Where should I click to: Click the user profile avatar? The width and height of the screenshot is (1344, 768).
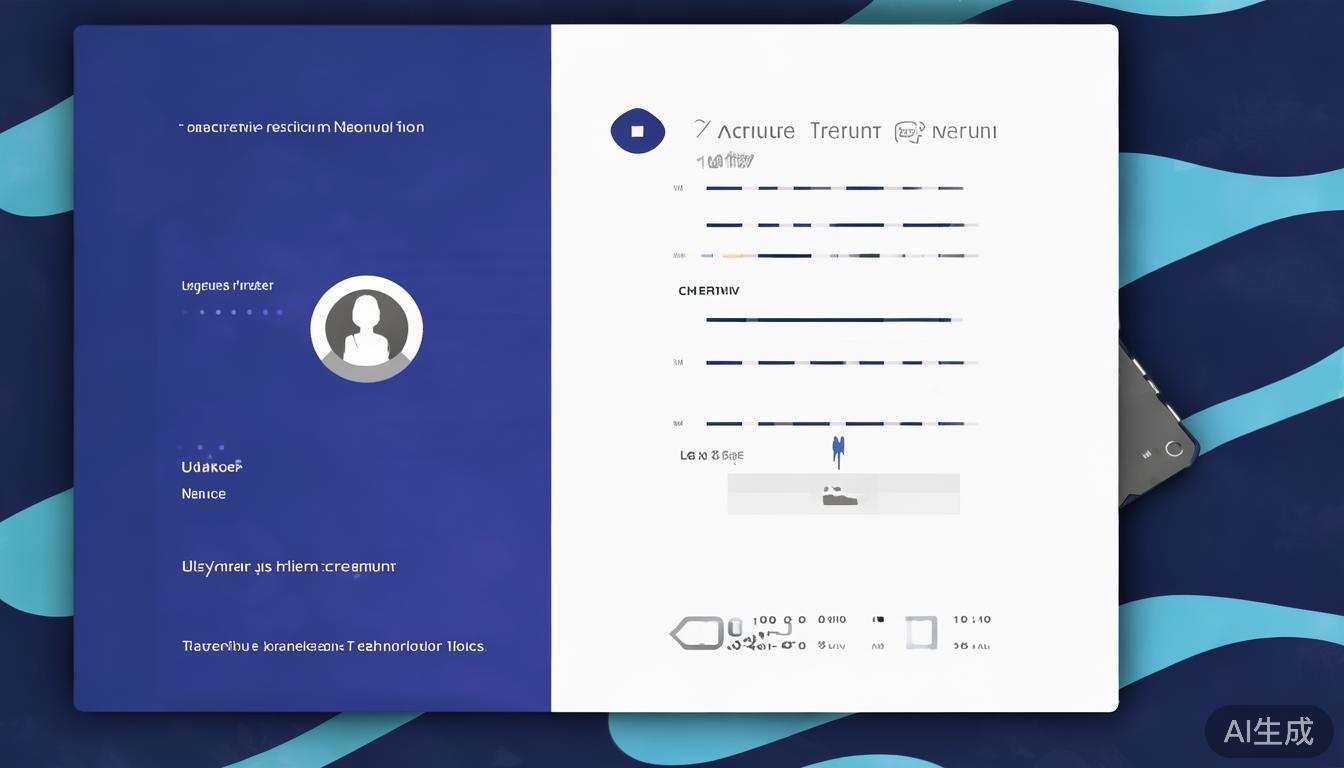click(x=366, y=329)
